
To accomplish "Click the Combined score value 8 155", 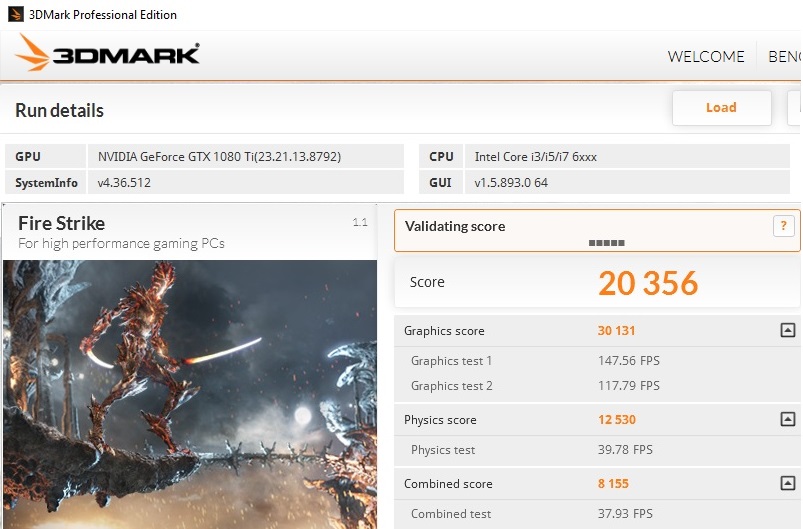I will 613,483.
